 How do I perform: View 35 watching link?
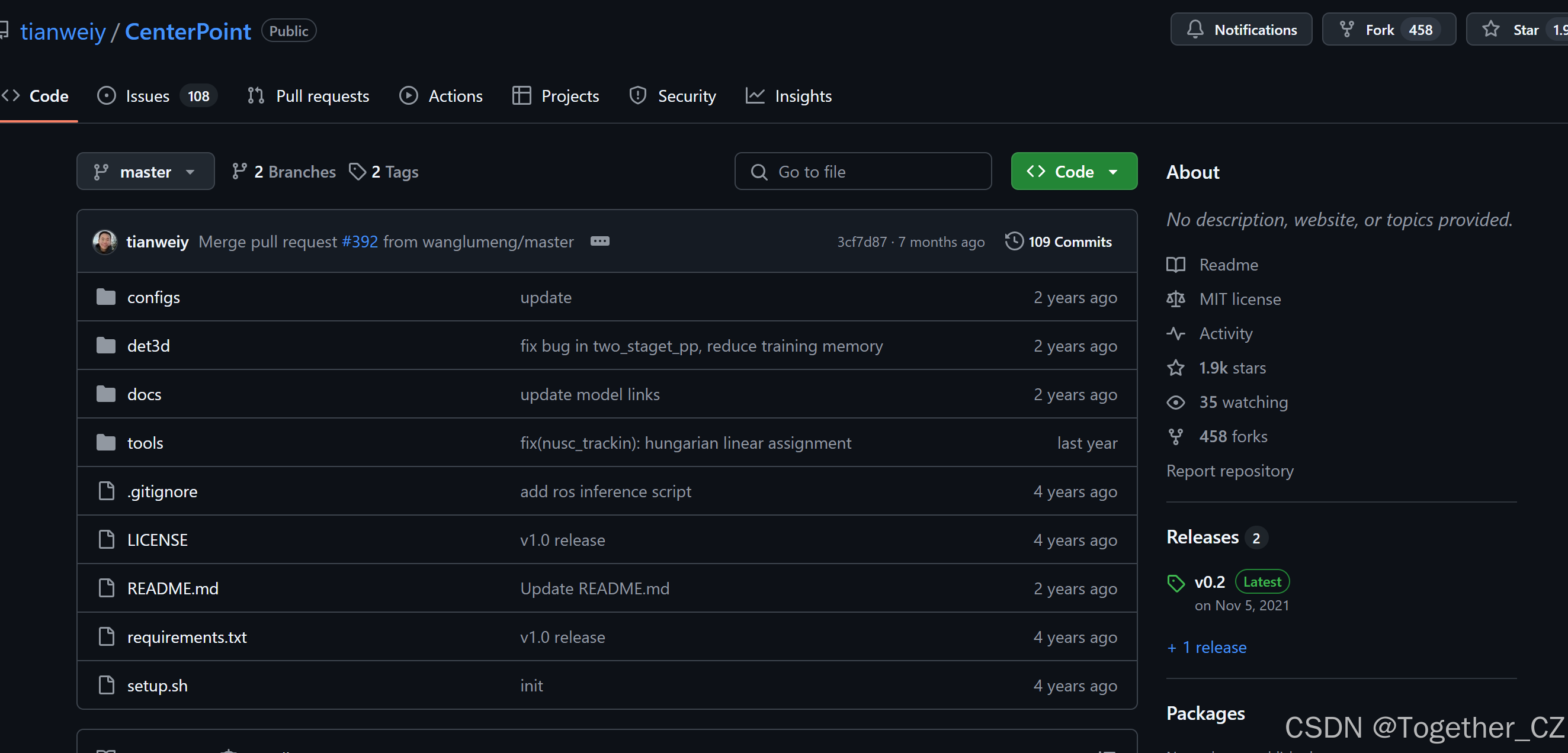[1227, 402]
